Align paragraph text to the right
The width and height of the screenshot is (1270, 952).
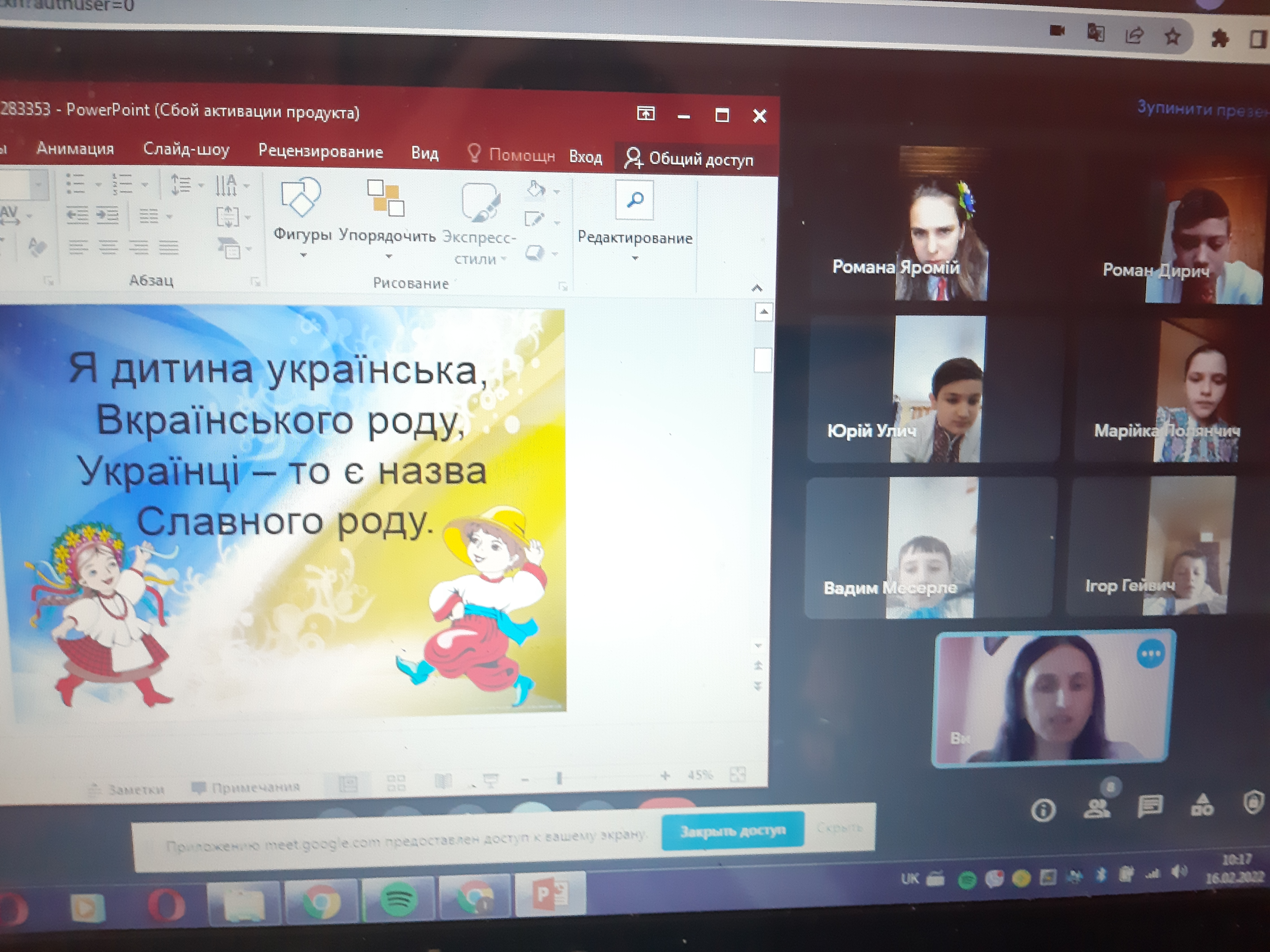(138, 248)
